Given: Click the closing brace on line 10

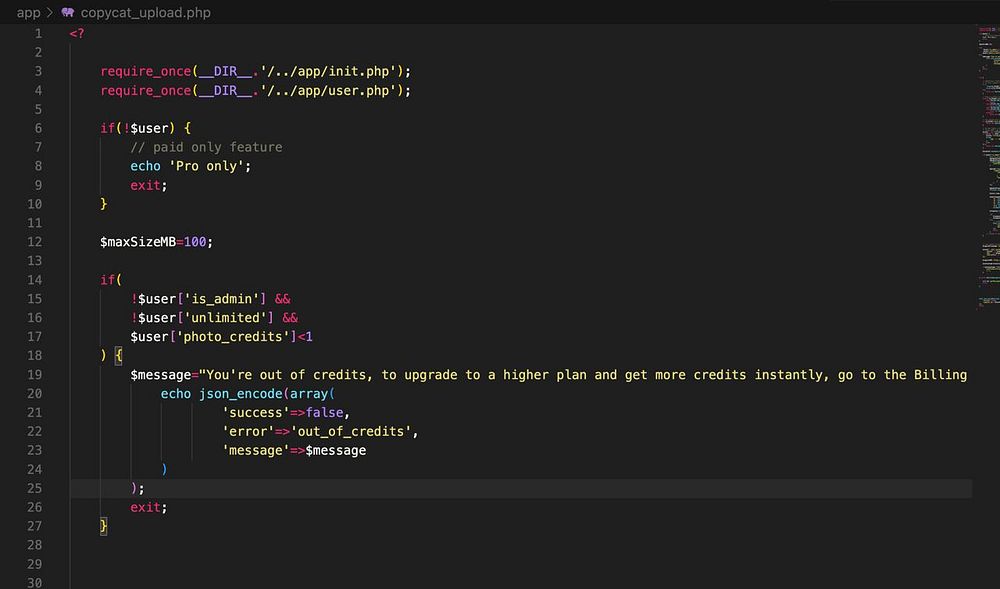Looking at the screenshot, I should (104, 204).
